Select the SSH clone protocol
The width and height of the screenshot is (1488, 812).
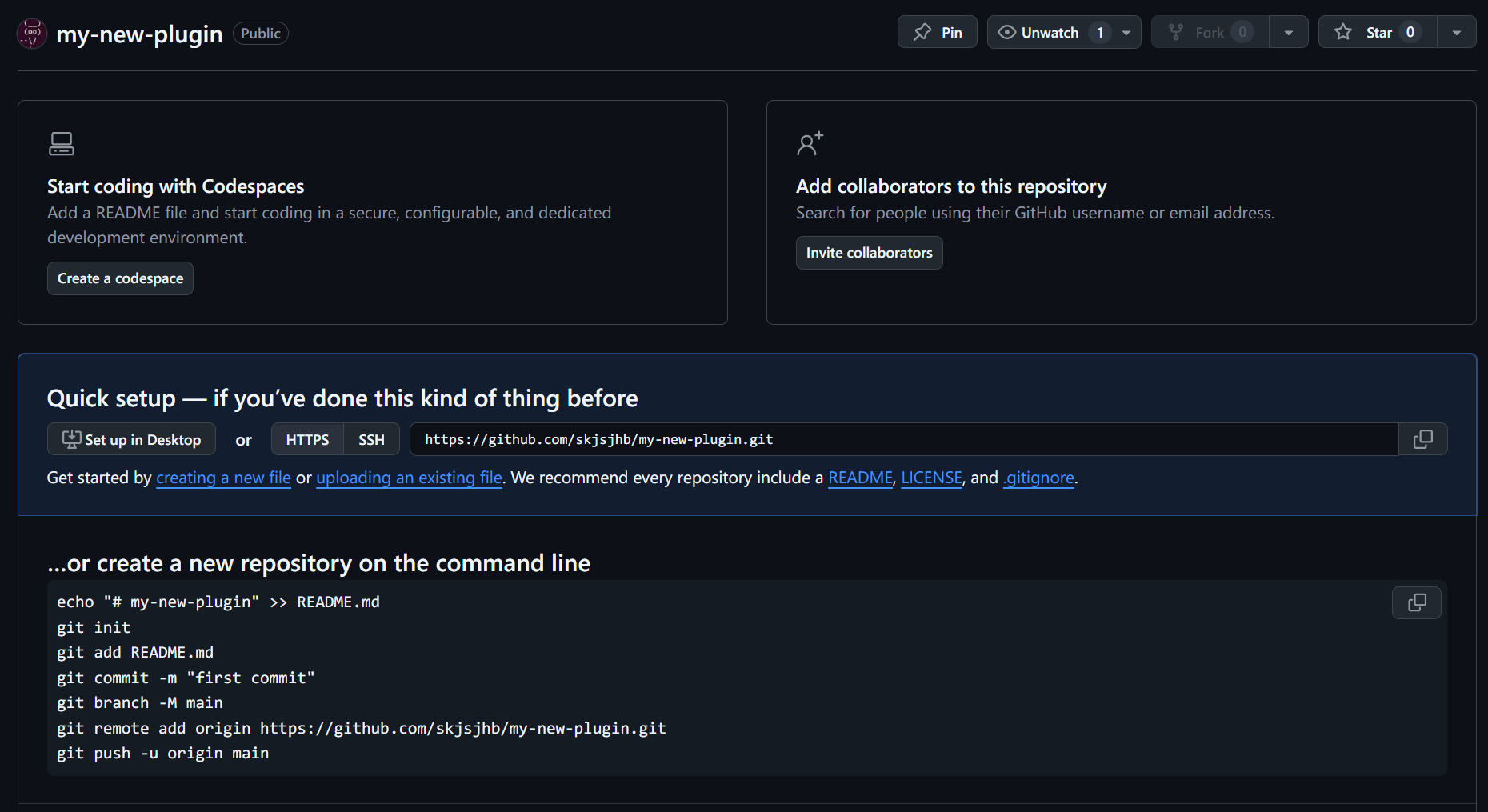(370, 438)
